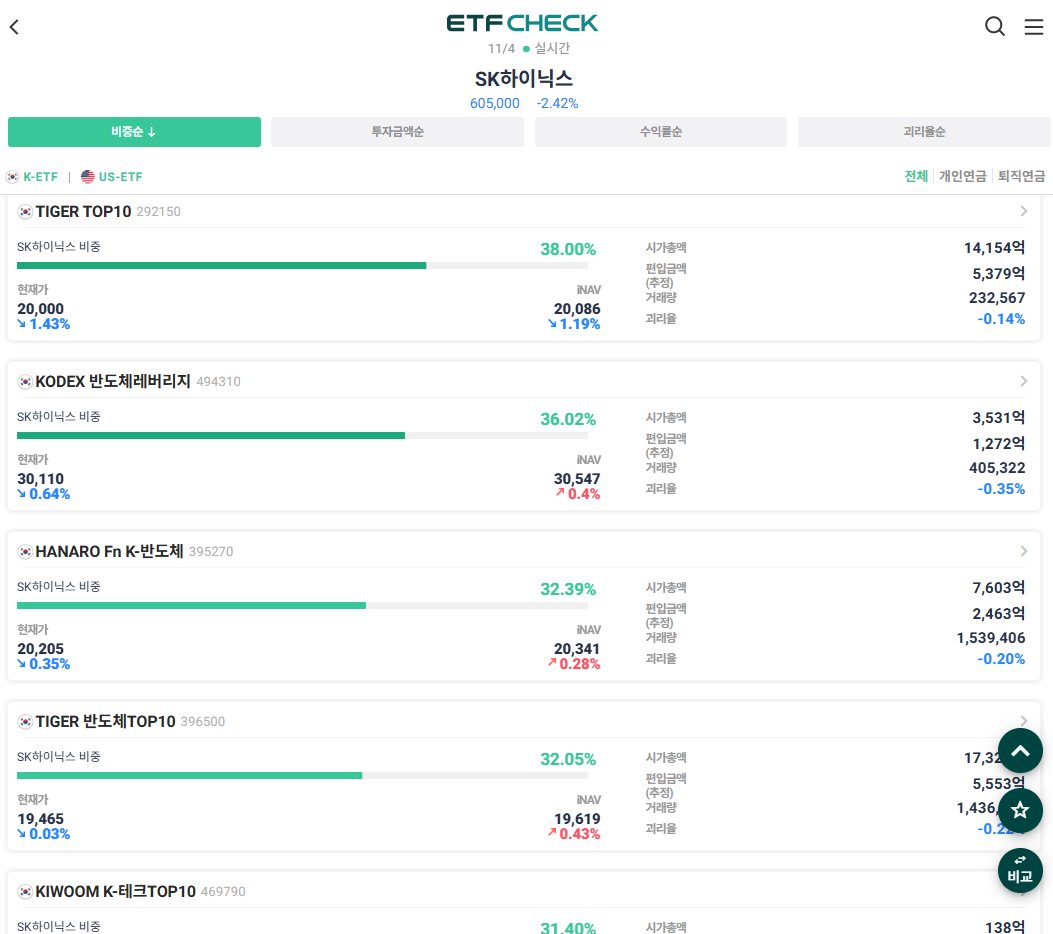Screen dimensions: 1053x934
Task: Click volume value 1,539,406
Action: [991, 638]
